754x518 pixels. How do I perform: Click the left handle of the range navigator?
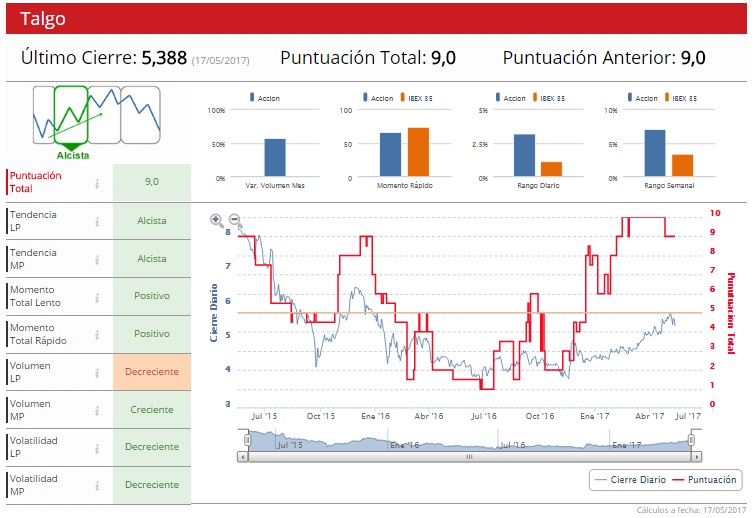(247, 440)
